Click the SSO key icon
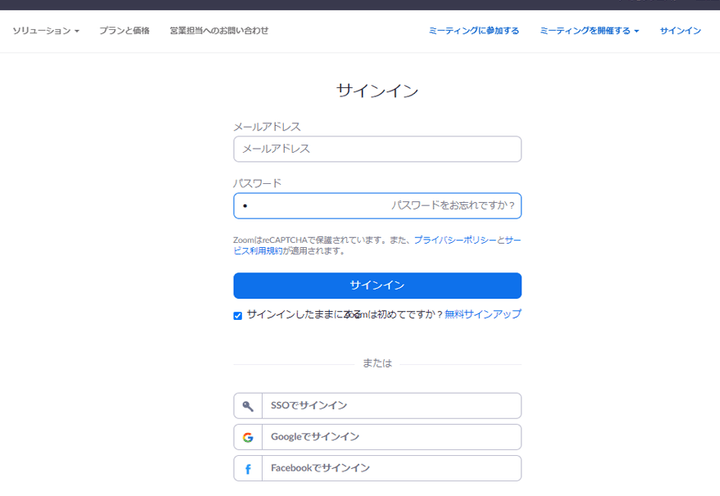Image resolution: width=720 pixels, height=496 pixels. pos(248,406)
